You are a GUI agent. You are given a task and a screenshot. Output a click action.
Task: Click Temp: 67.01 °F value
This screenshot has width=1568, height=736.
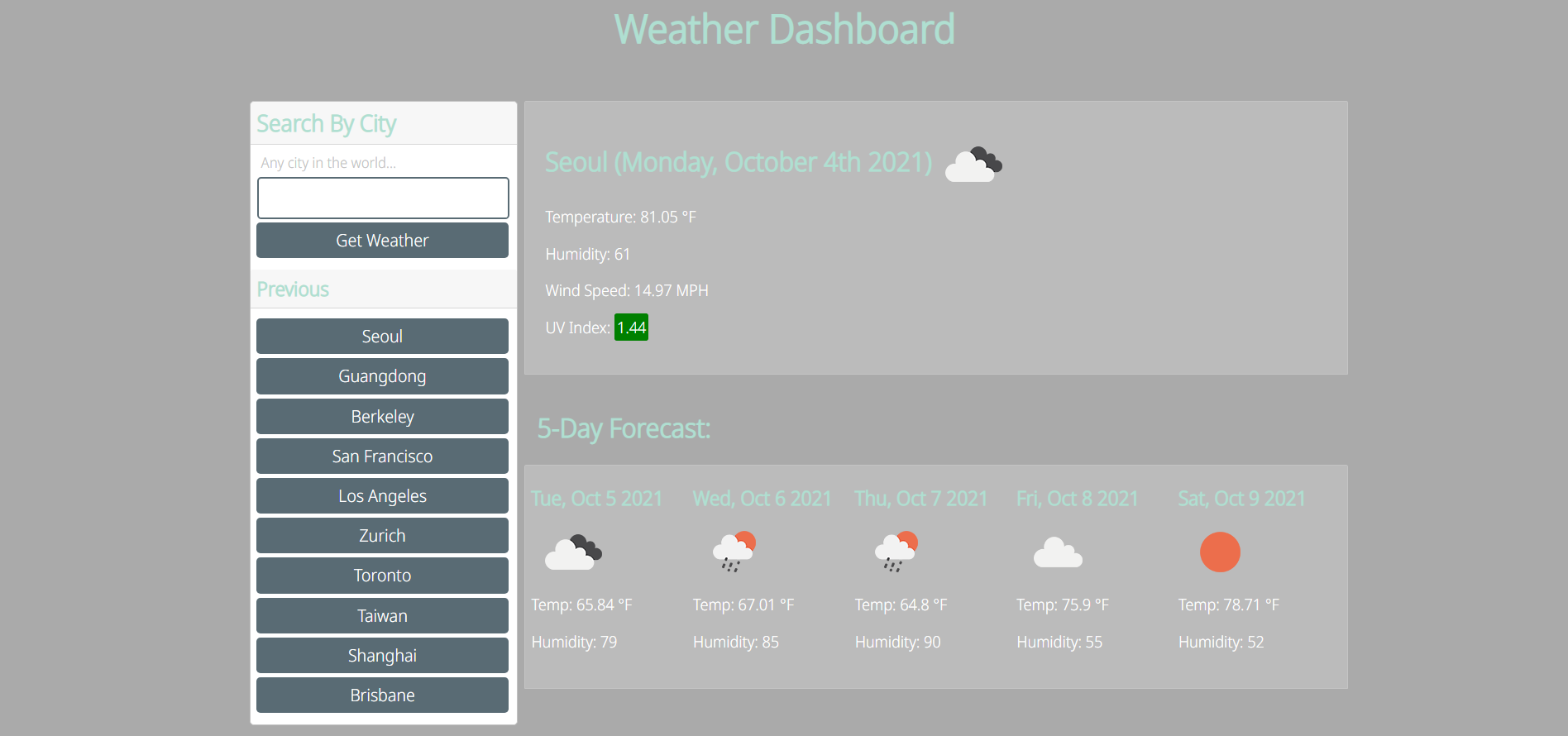click(x=743, y=605)
